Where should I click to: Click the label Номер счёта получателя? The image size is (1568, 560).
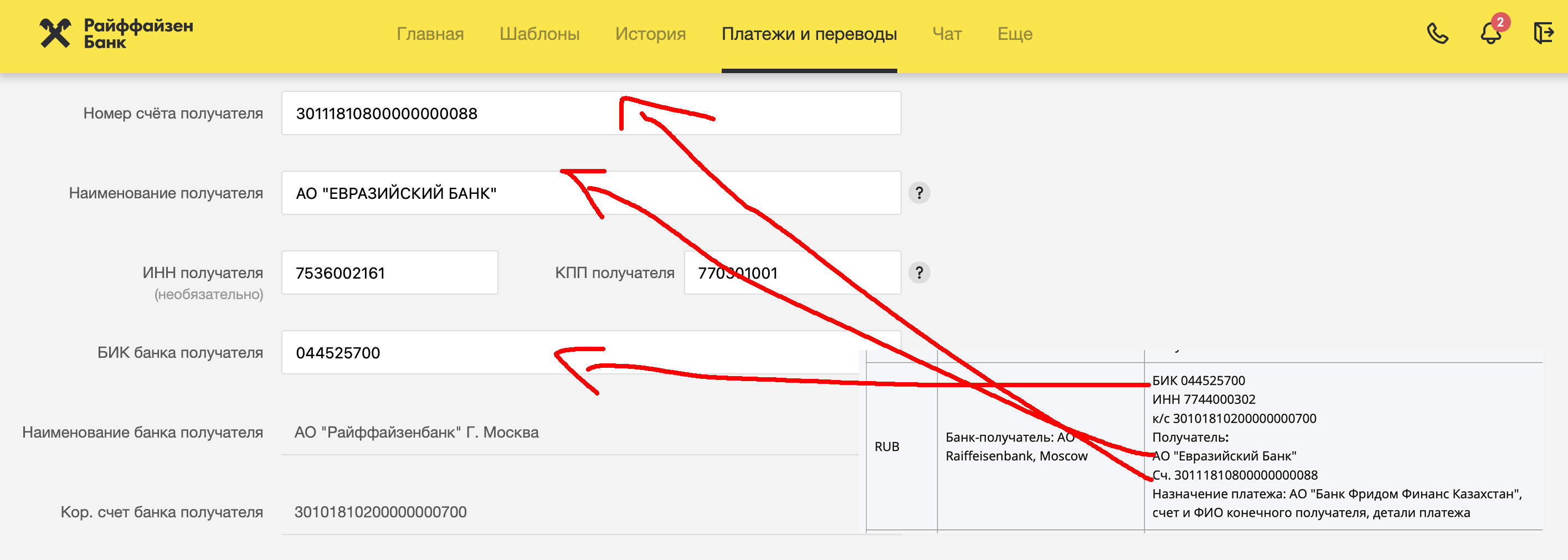(173, 114)
